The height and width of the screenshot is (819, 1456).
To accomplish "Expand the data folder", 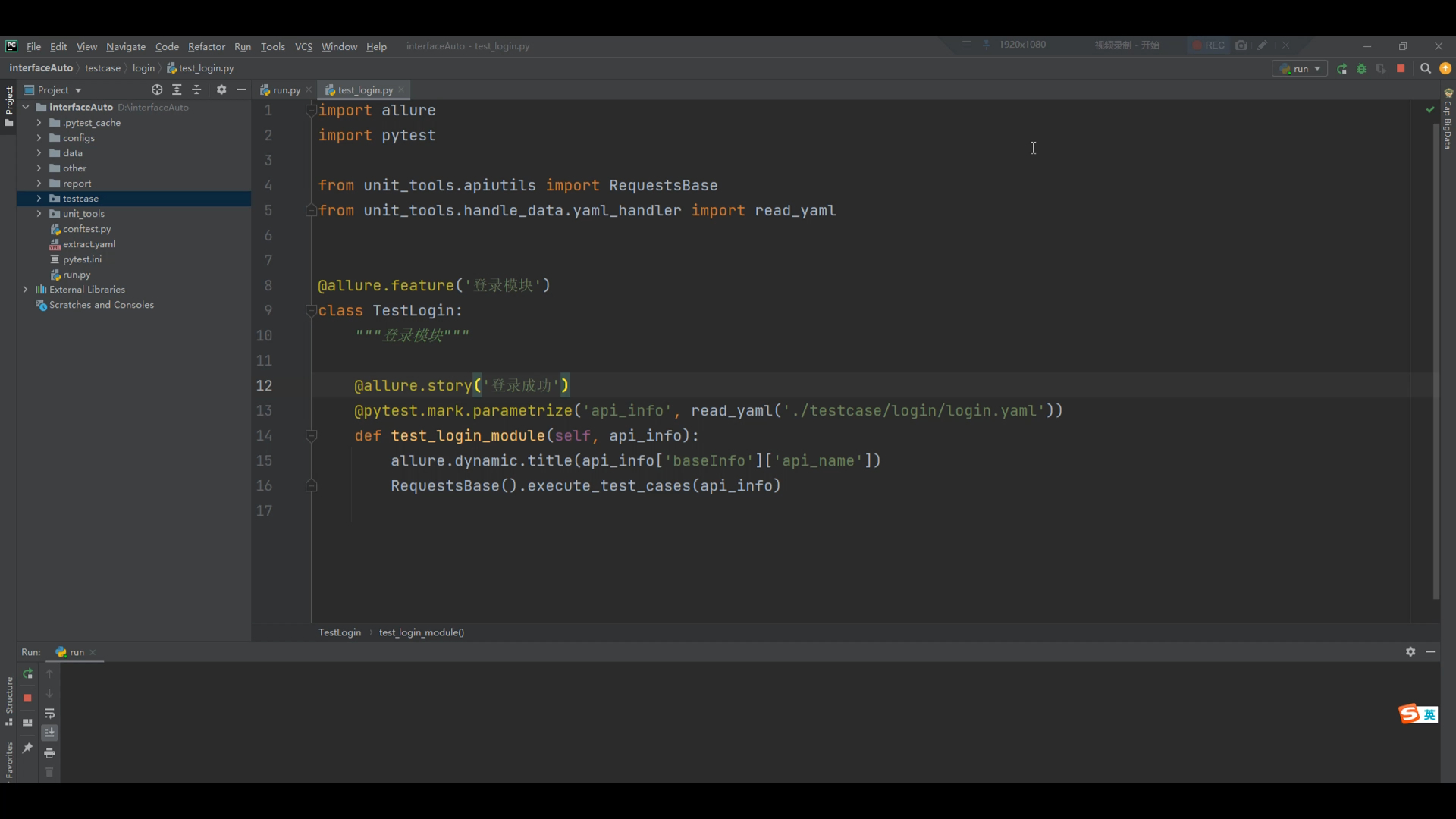I will [x=39, y=153].
